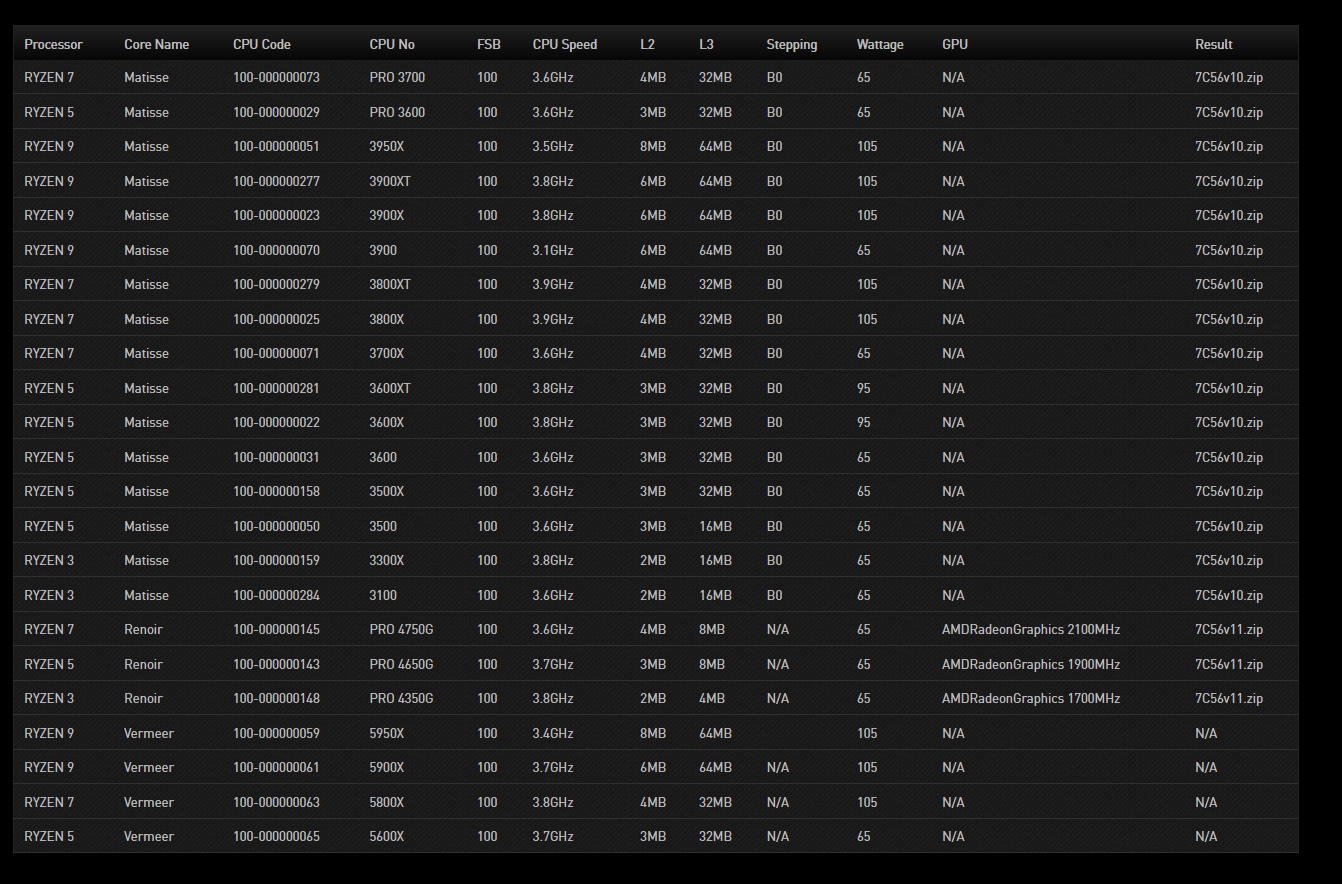
Task: Select CPU code 100-000000031
Action: [276, 457]
